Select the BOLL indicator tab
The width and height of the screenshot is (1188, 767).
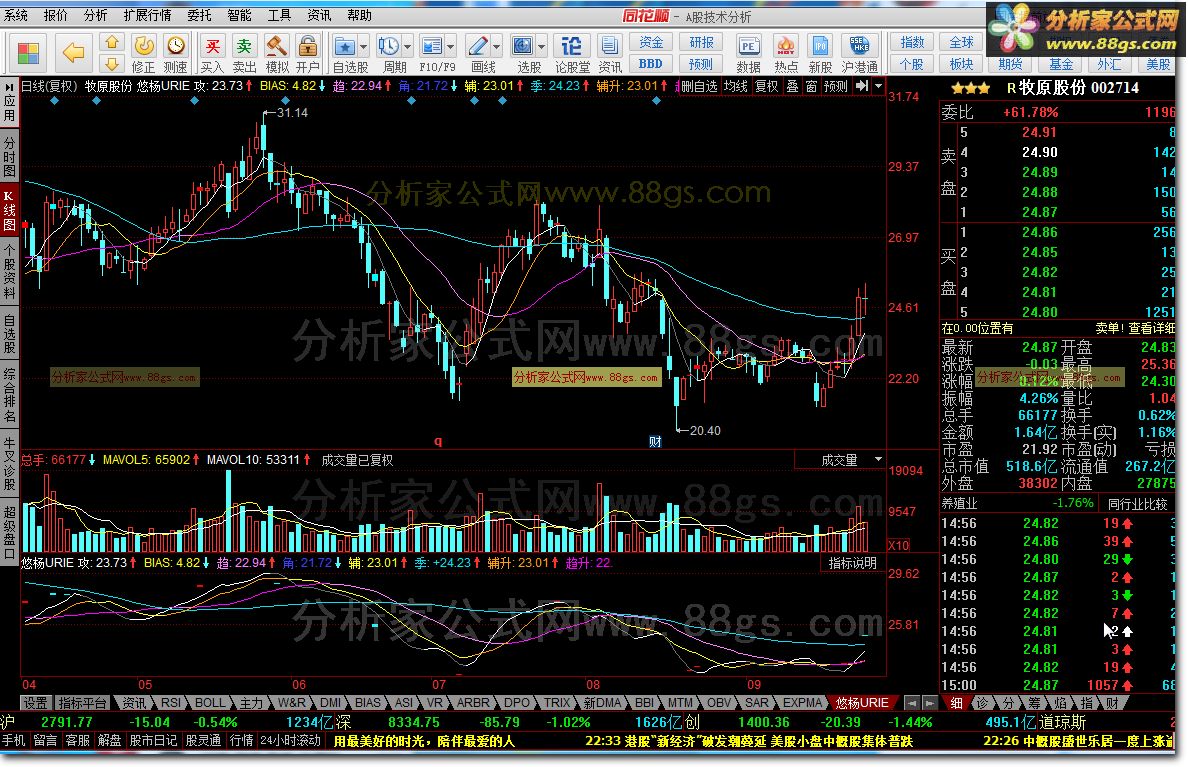tap(210, 703)
